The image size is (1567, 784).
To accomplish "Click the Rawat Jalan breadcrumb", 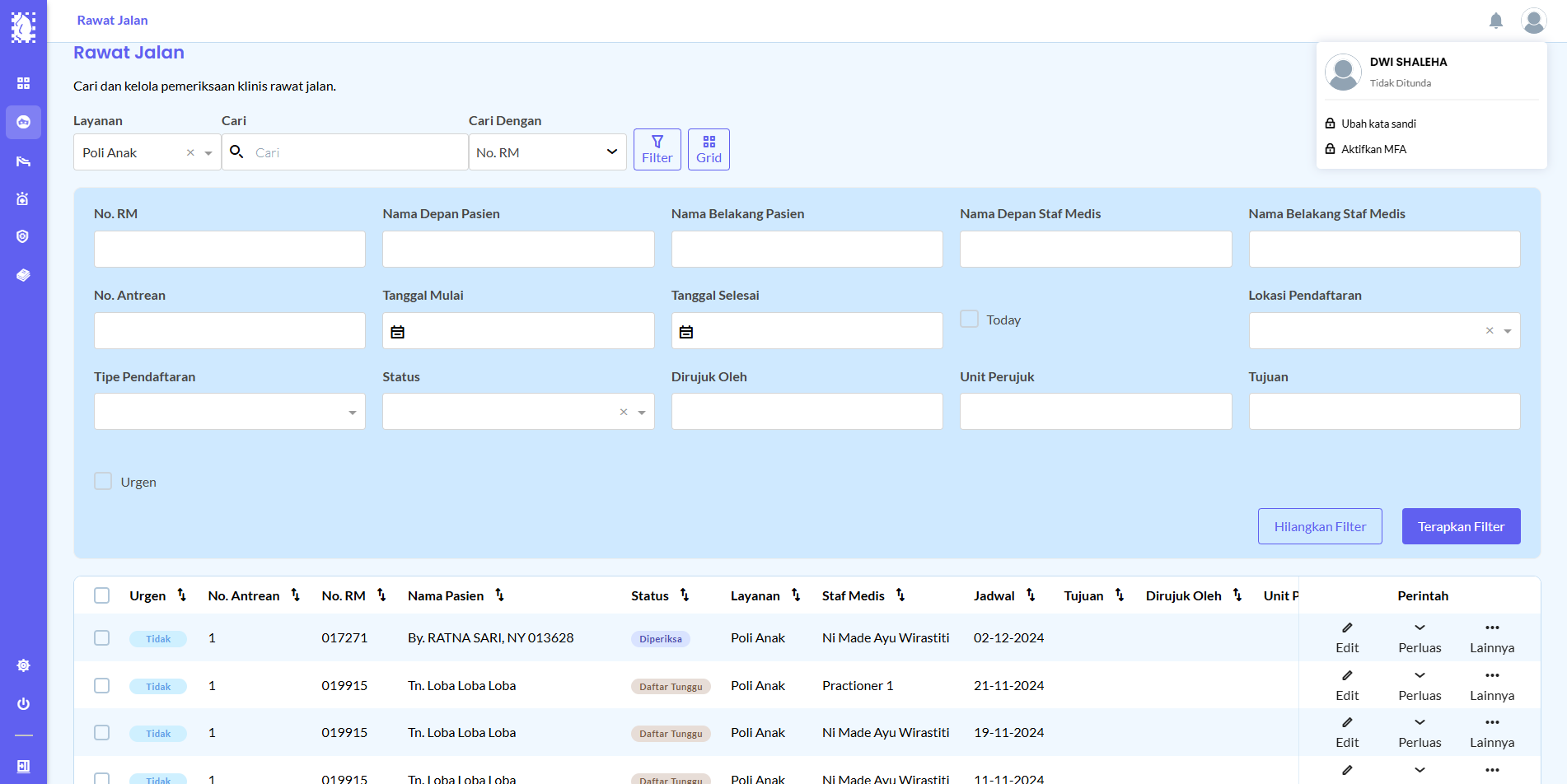I will (112, 21).
